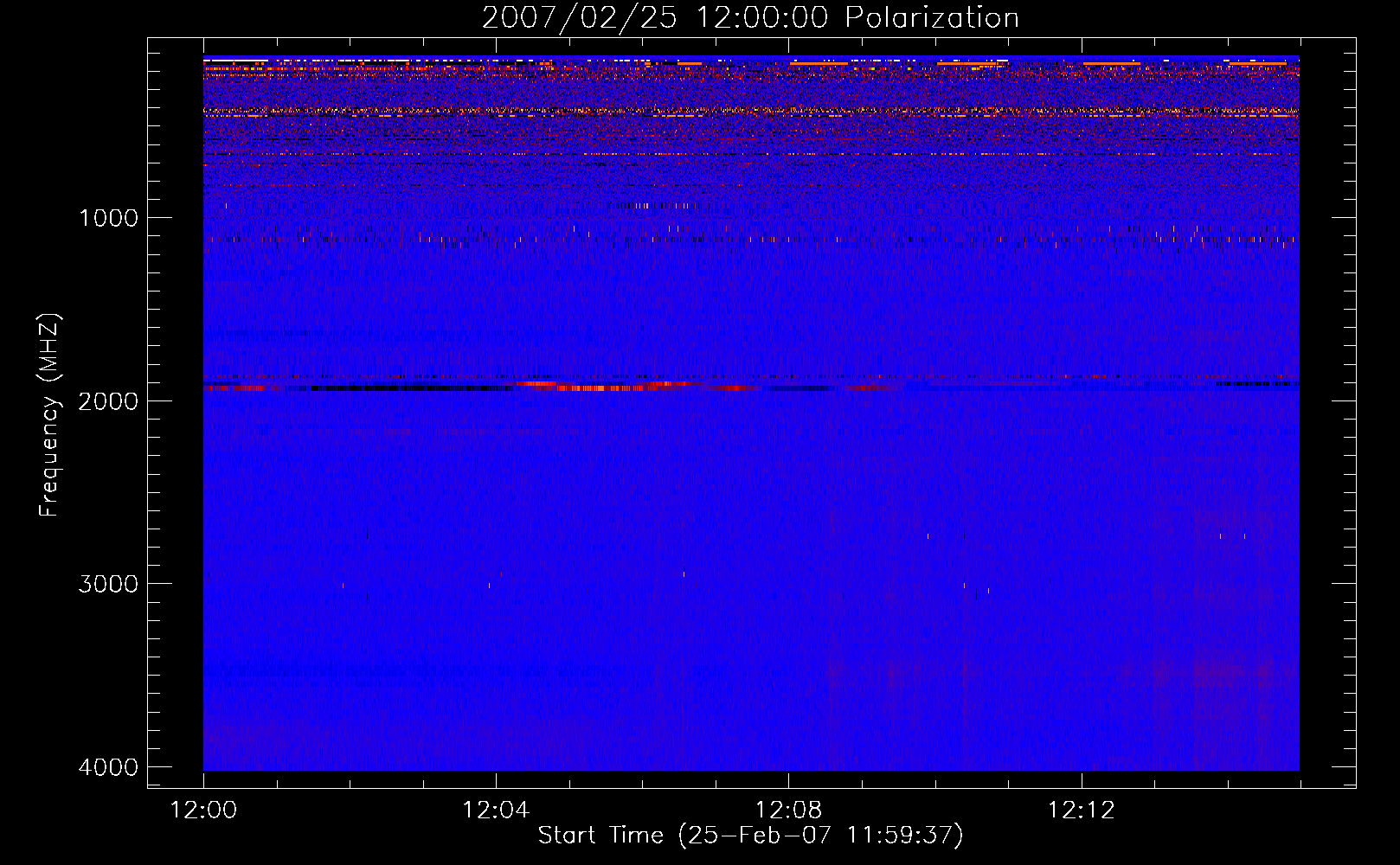Click the 2000 frequency tick label
This screenshot has width=1400, height=865.
[108, 400]
